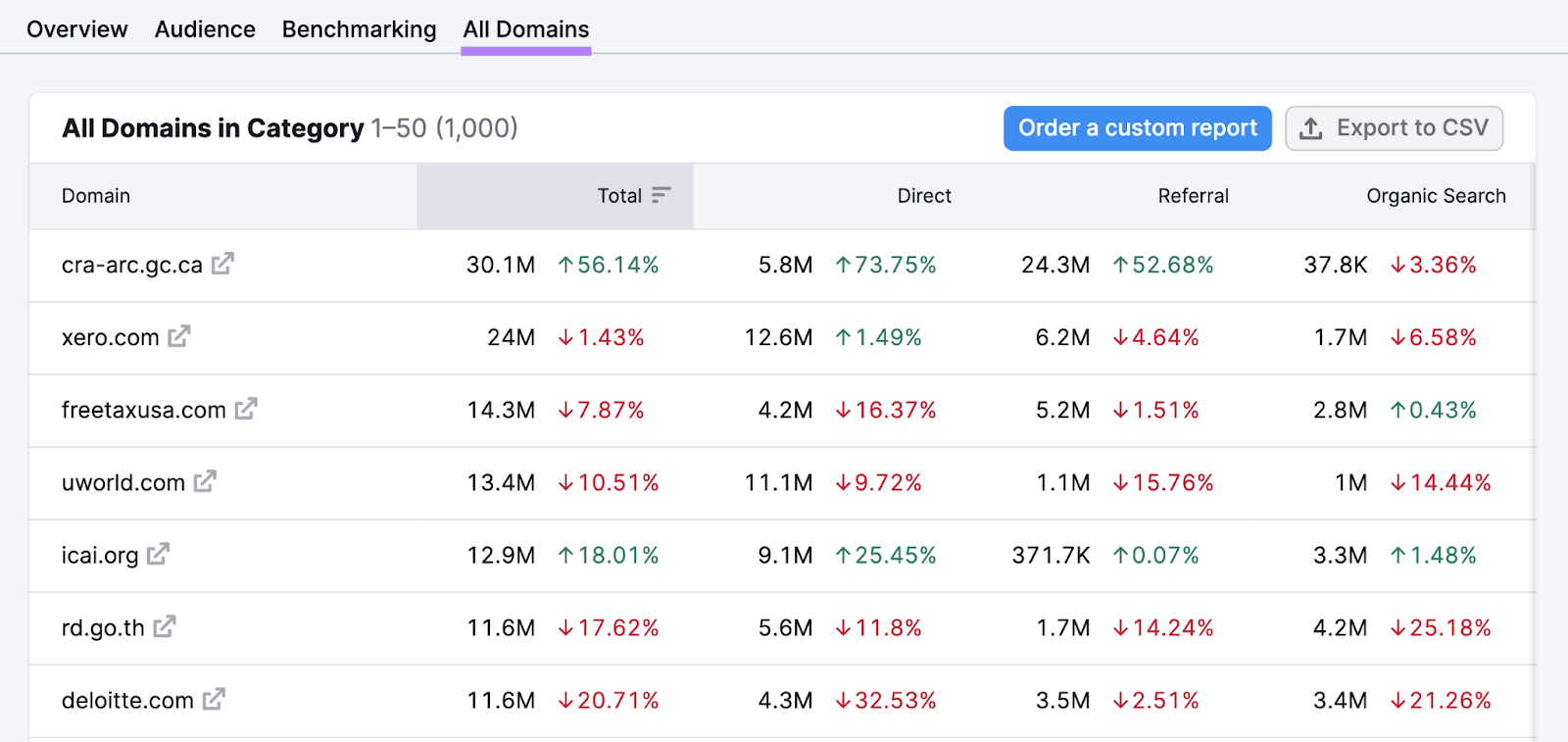Click icai.org total 12.9M
This screenshot has width=1568, height=742.
501,555
